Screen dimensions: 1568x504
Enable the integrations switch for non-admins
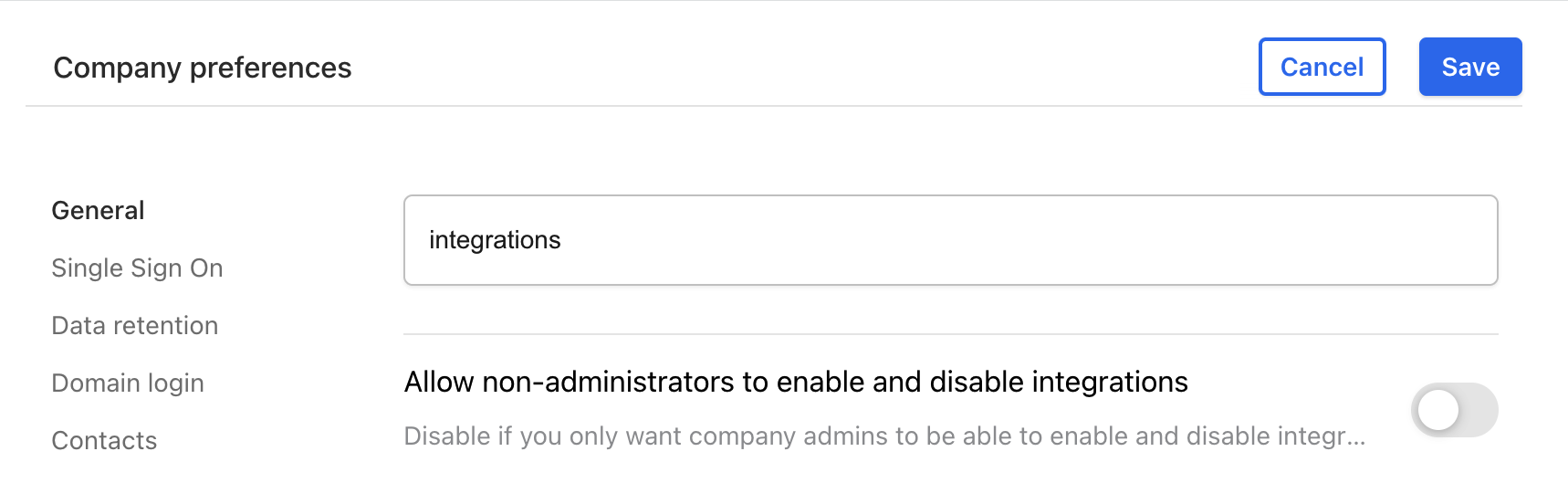point(1454,410)
